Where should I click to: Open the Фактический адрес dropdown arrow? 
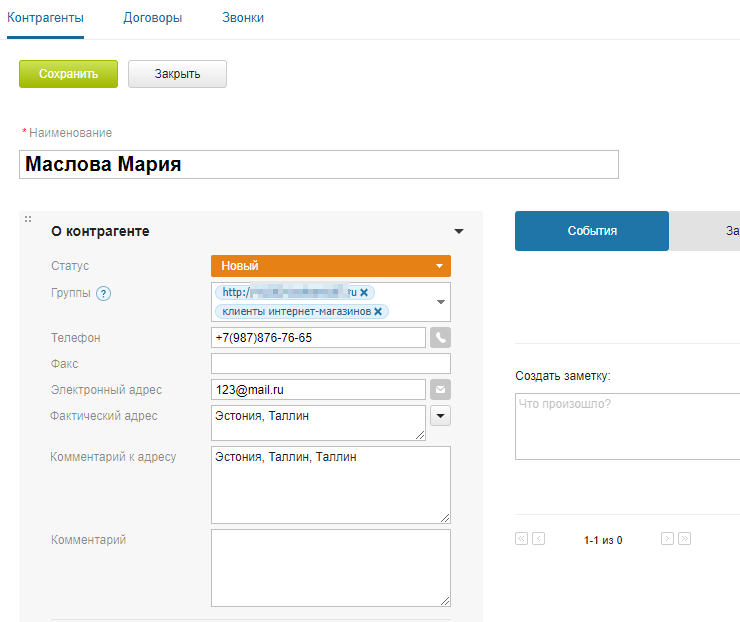point(440,415)
